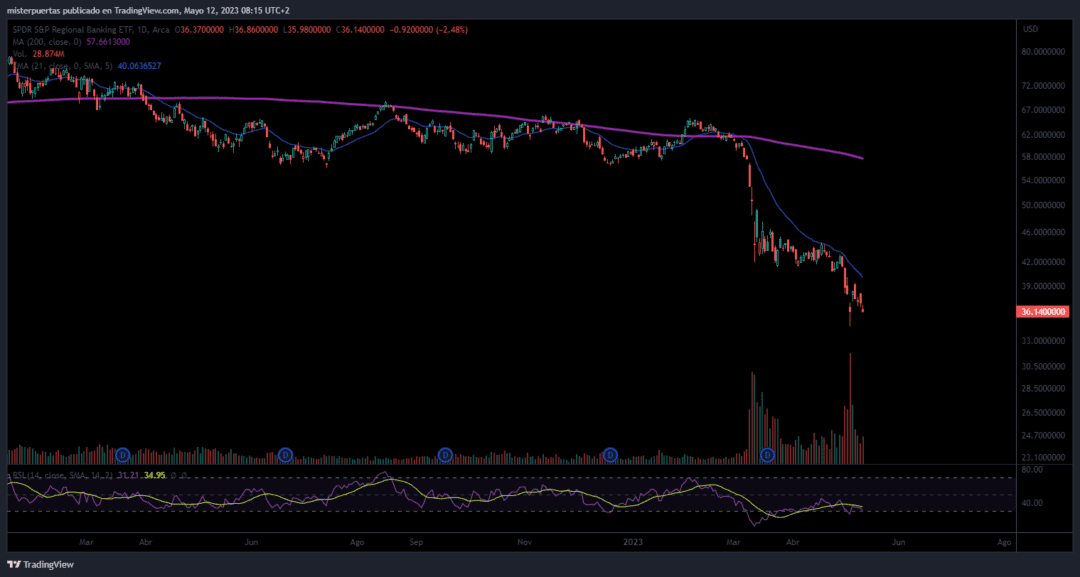Click the leftmost dividend 'D' marker
Screen dimensions: 1080x577
(123, 455)
